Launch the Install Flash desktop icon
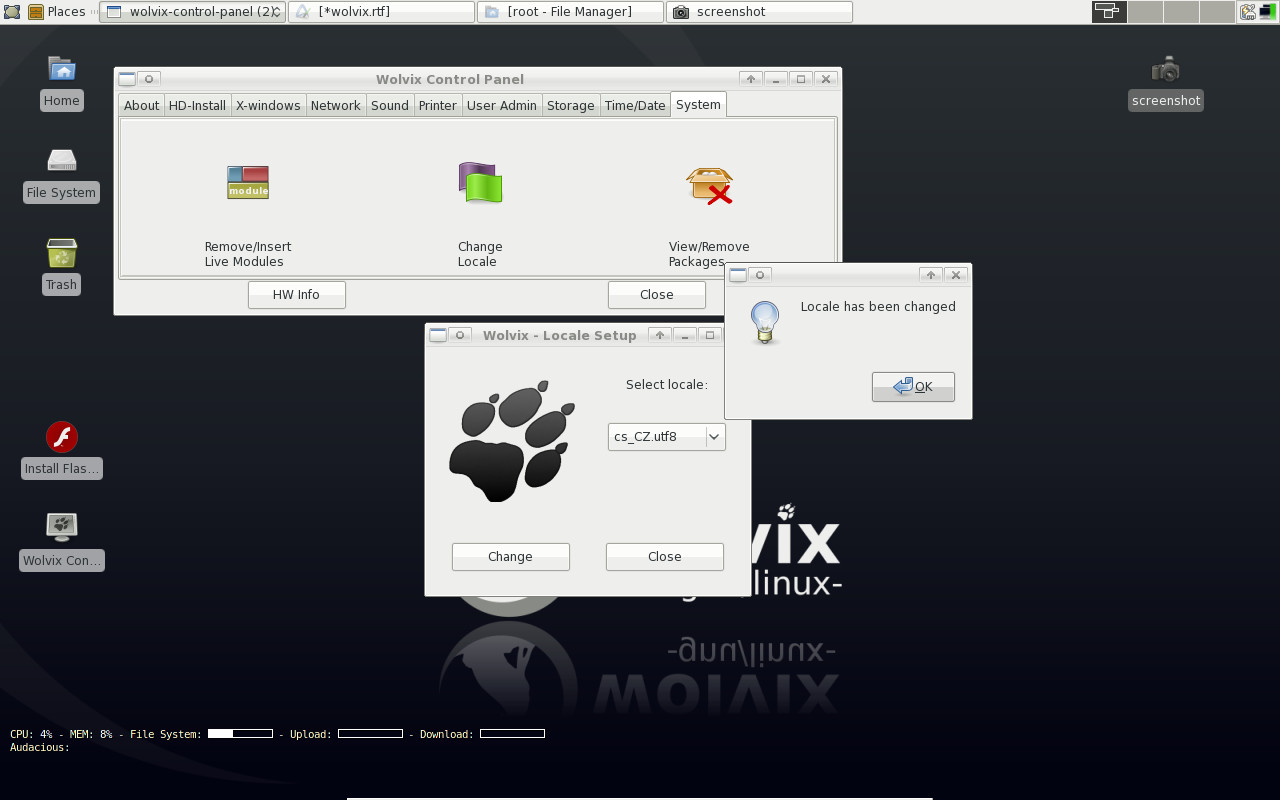 (x=62, y=437)
